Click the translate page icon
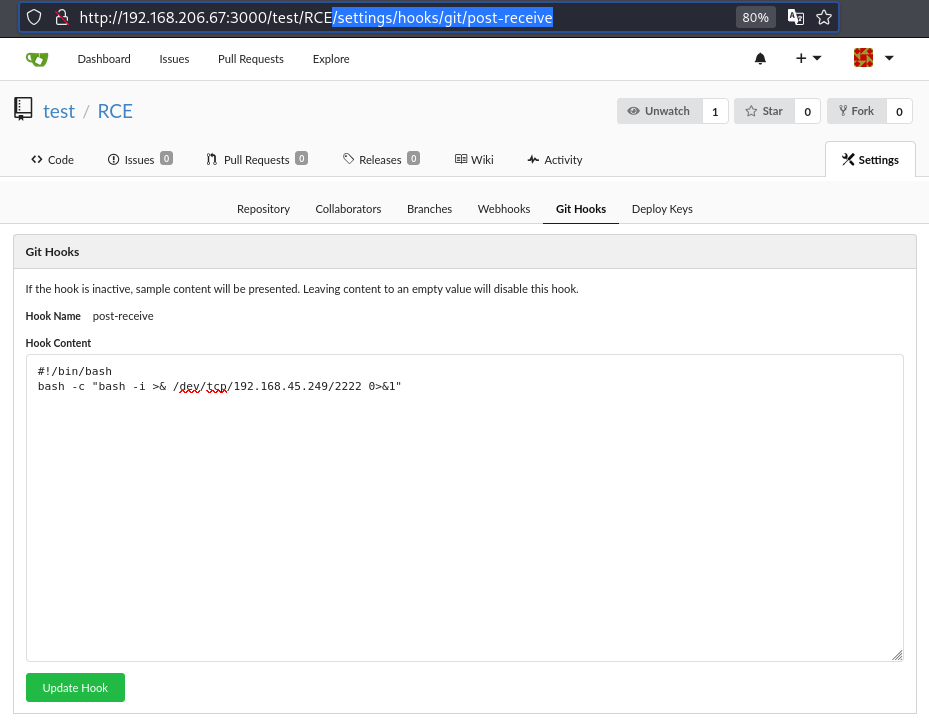The width and height of the screenshot is (929, 727). coord(796,17)
